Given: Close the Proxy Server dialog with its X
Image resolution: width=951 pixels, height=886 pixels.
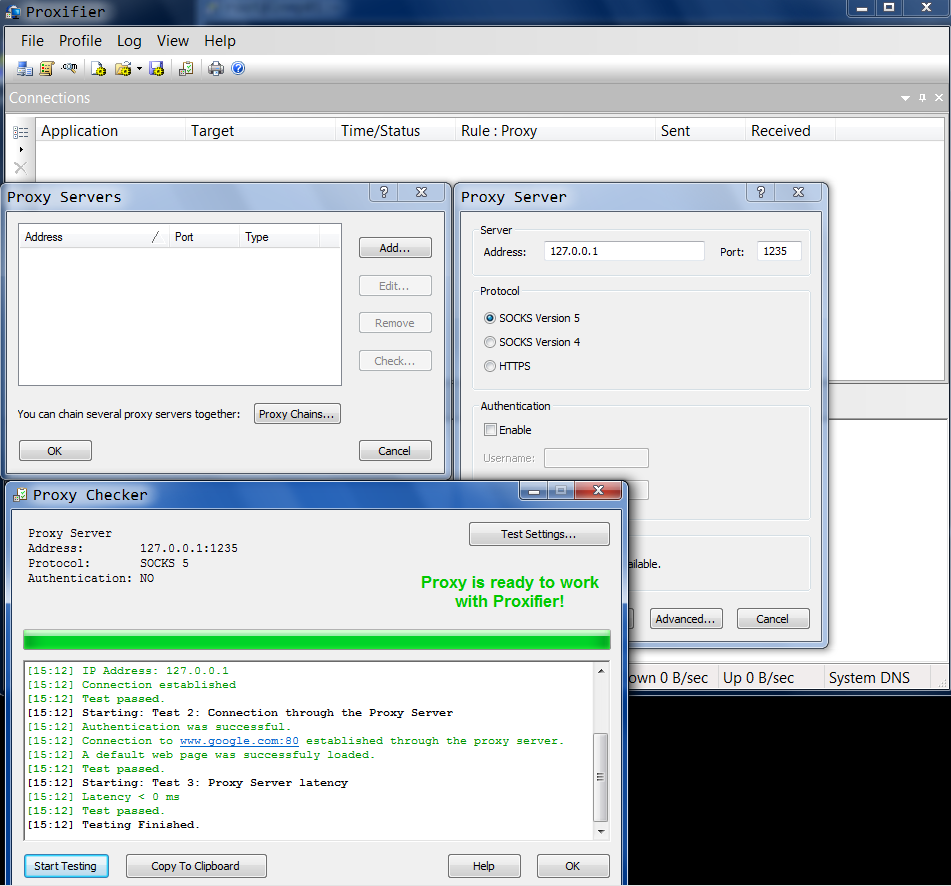Looking at the screenshot, I should (799, 192).
